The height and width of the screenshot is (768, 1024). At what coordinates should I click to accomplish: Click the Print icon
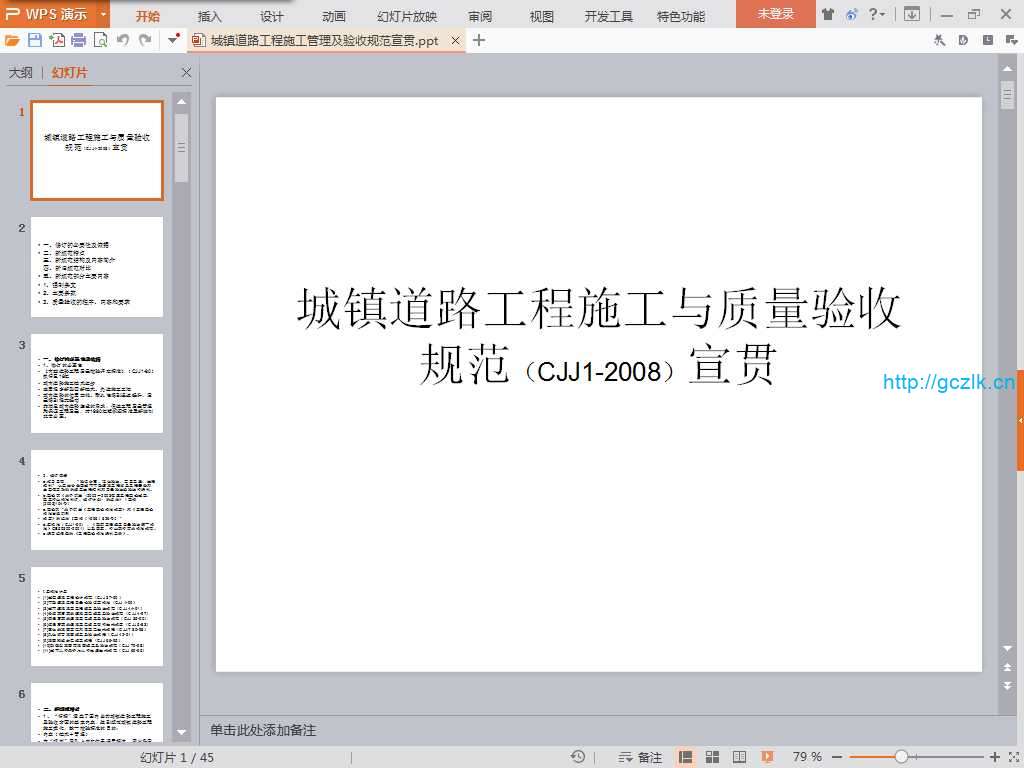pyautogui.click(x=78, y=40)
